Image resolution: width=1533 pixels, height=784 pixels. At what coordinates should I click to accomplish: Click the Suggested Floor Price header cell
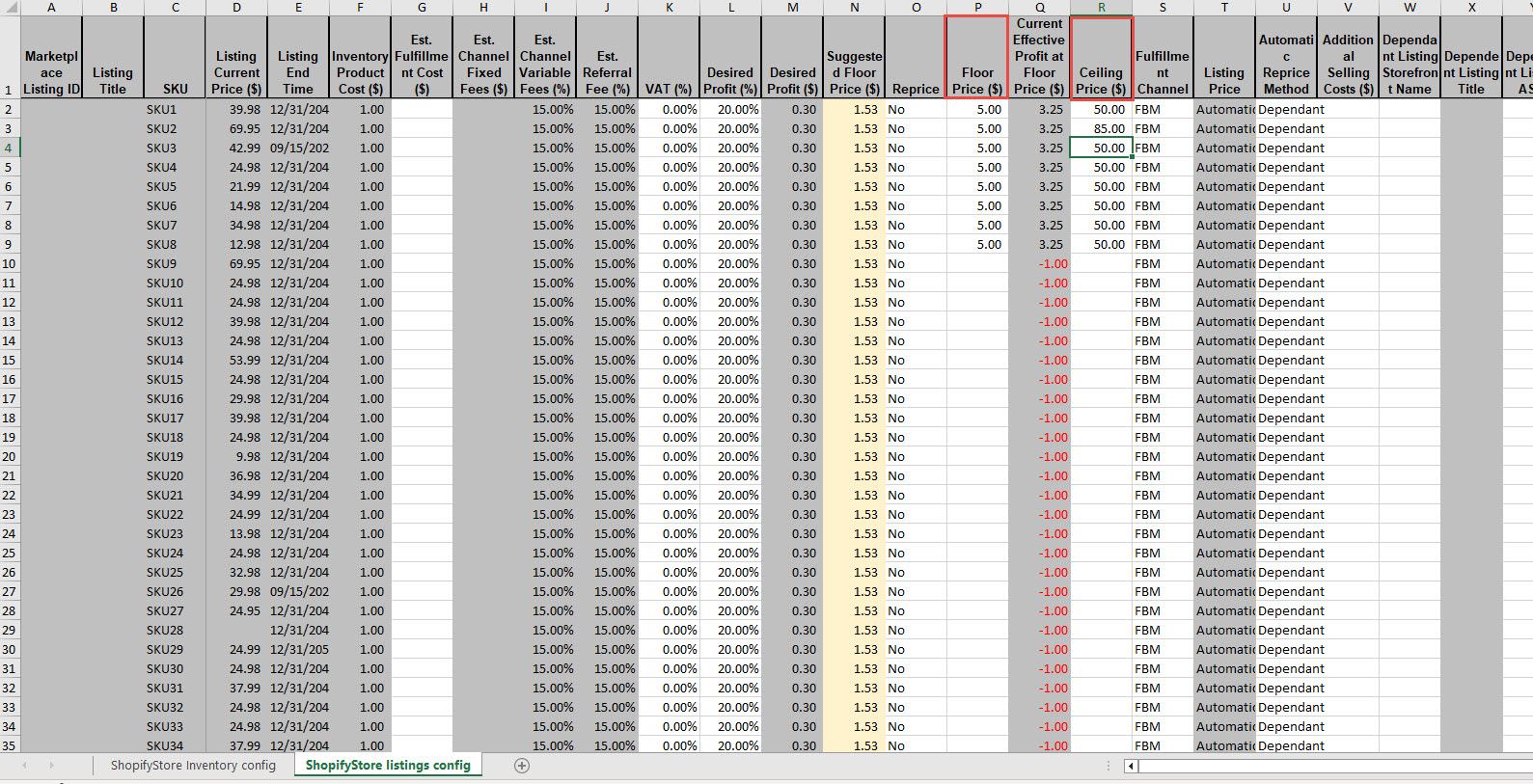[854, 57]
